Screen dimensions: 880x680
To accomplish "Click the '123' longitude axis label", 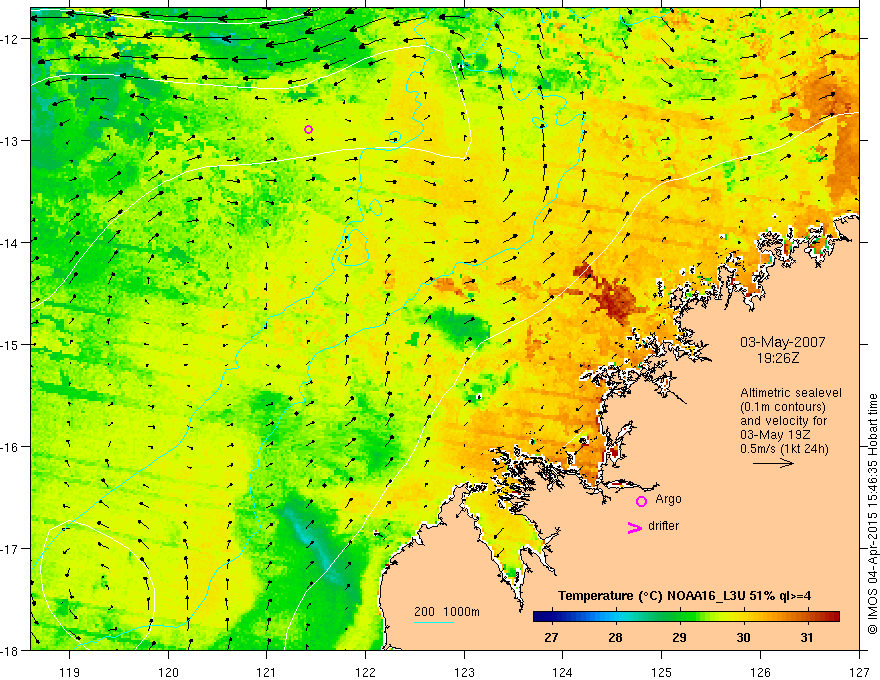I will pyautogui.click(x=464, y=672).
